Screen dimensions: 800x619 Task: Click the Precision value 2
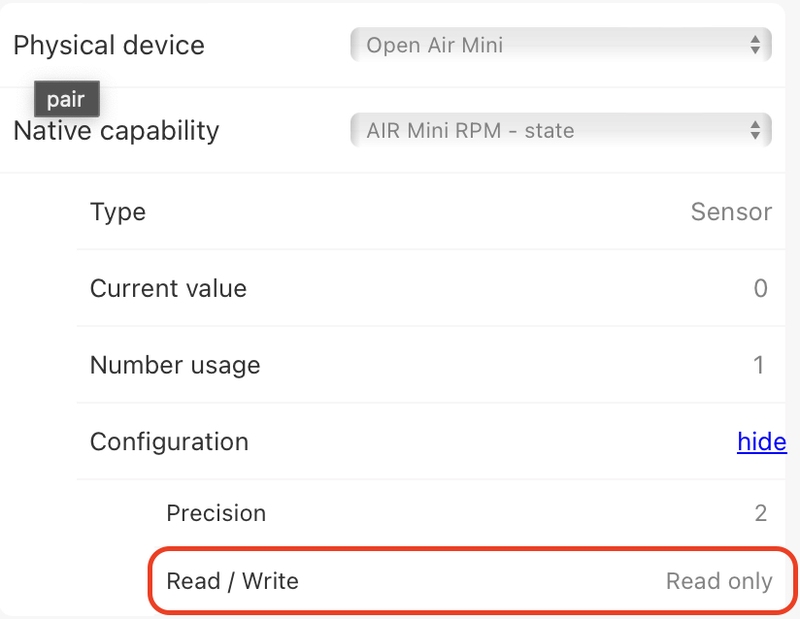pos(760,513)
